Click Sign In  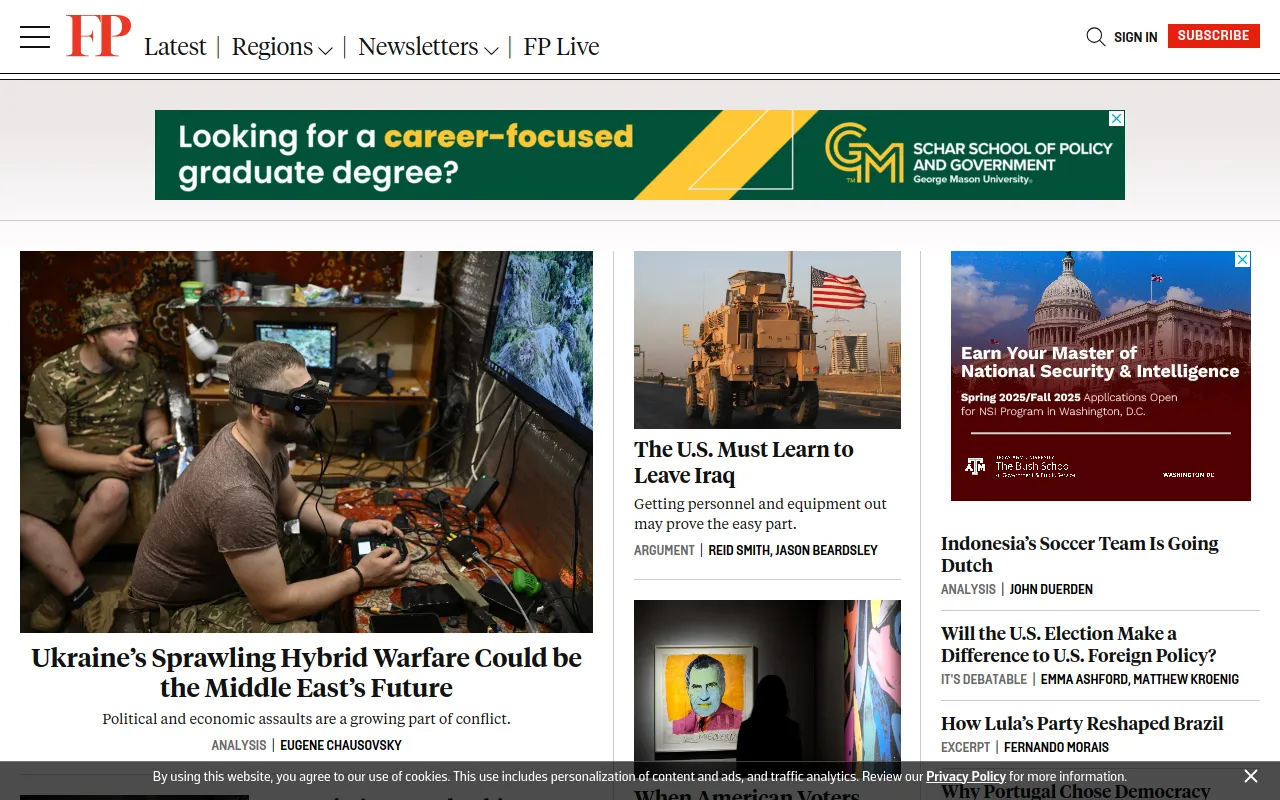pos(1136,37)
